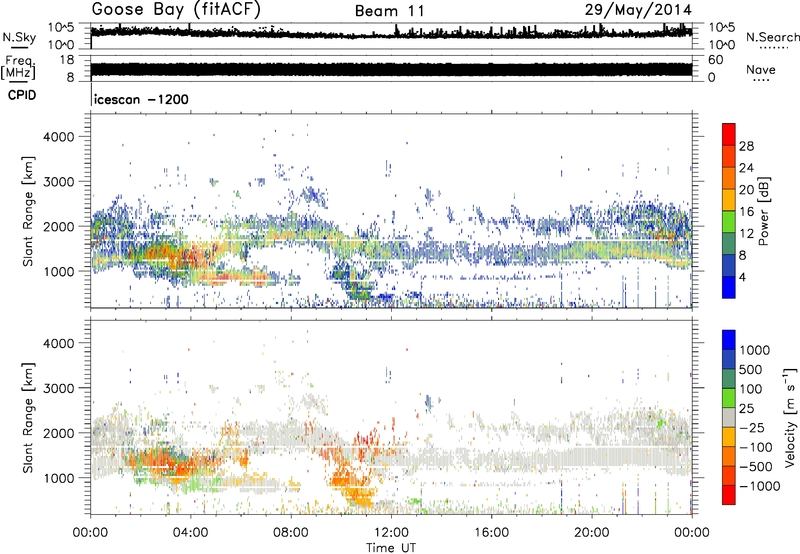Click the 'Freq. [MHz]' label
This screenshot has height=554, width=800.
click(x=18, y=67)
